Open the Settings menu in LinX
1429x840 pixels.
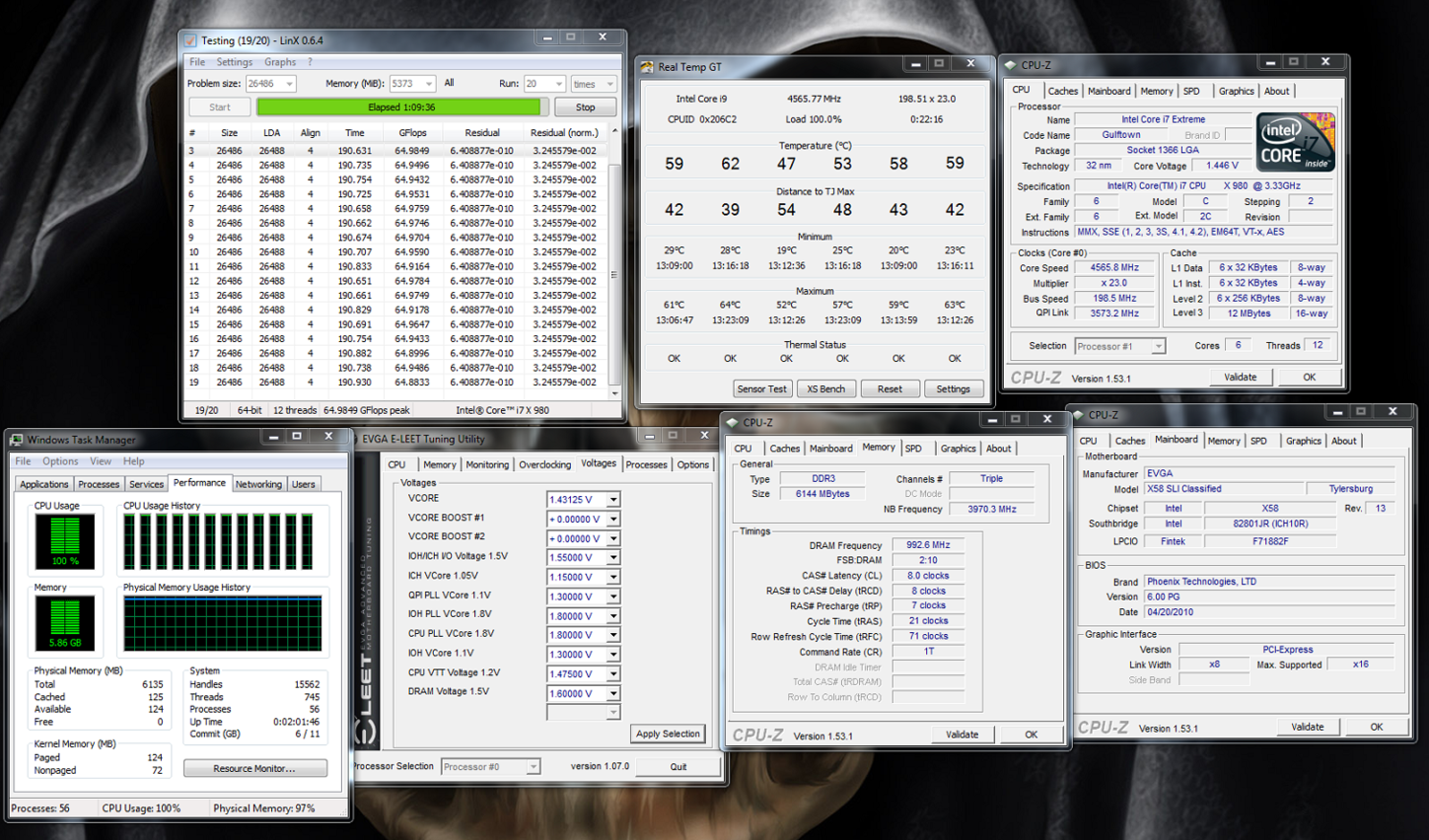[x=235, y=62]
